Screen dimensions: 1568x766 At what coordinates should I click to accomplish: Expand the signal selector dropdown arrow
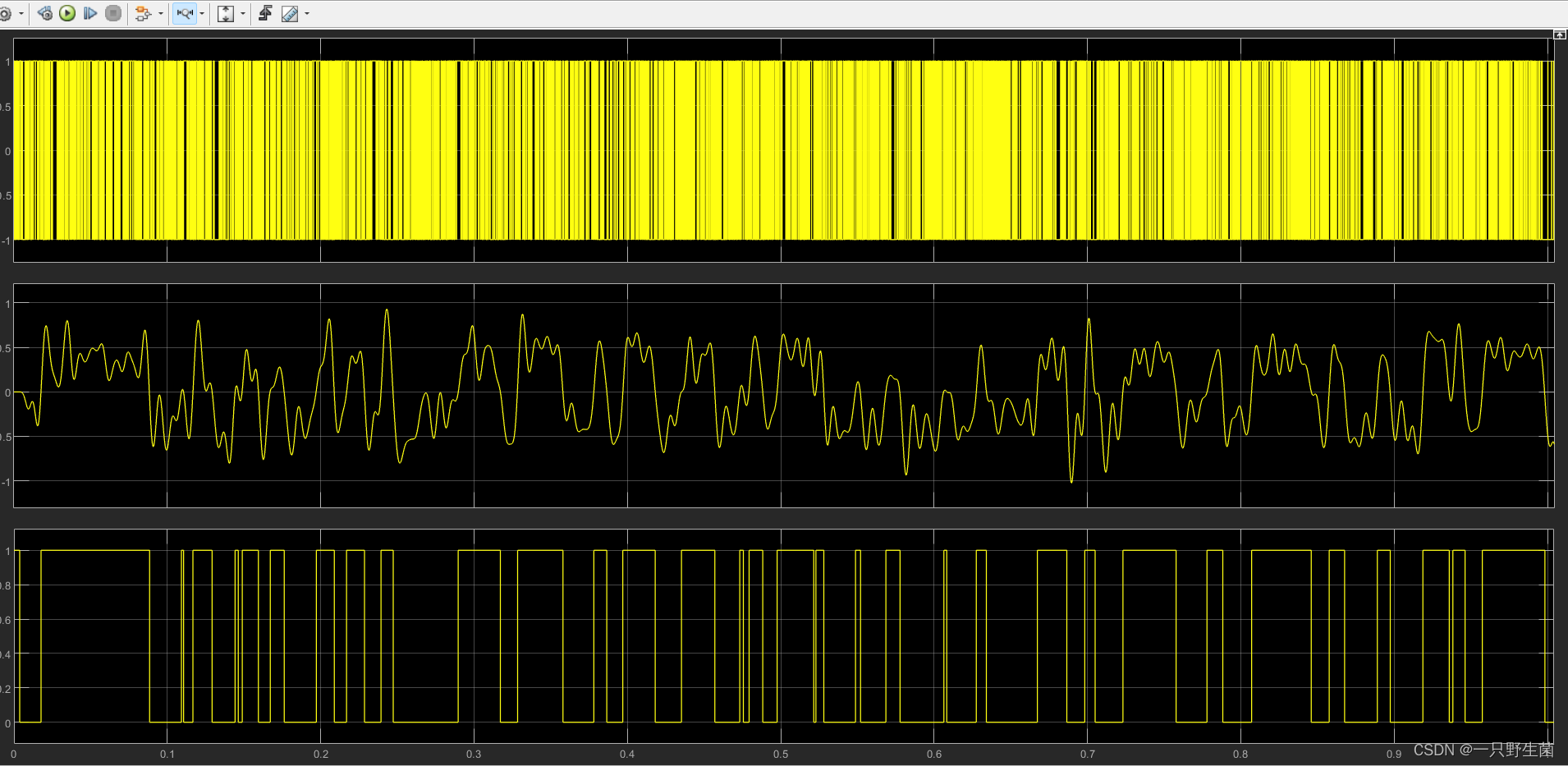(x=161, y=14)
